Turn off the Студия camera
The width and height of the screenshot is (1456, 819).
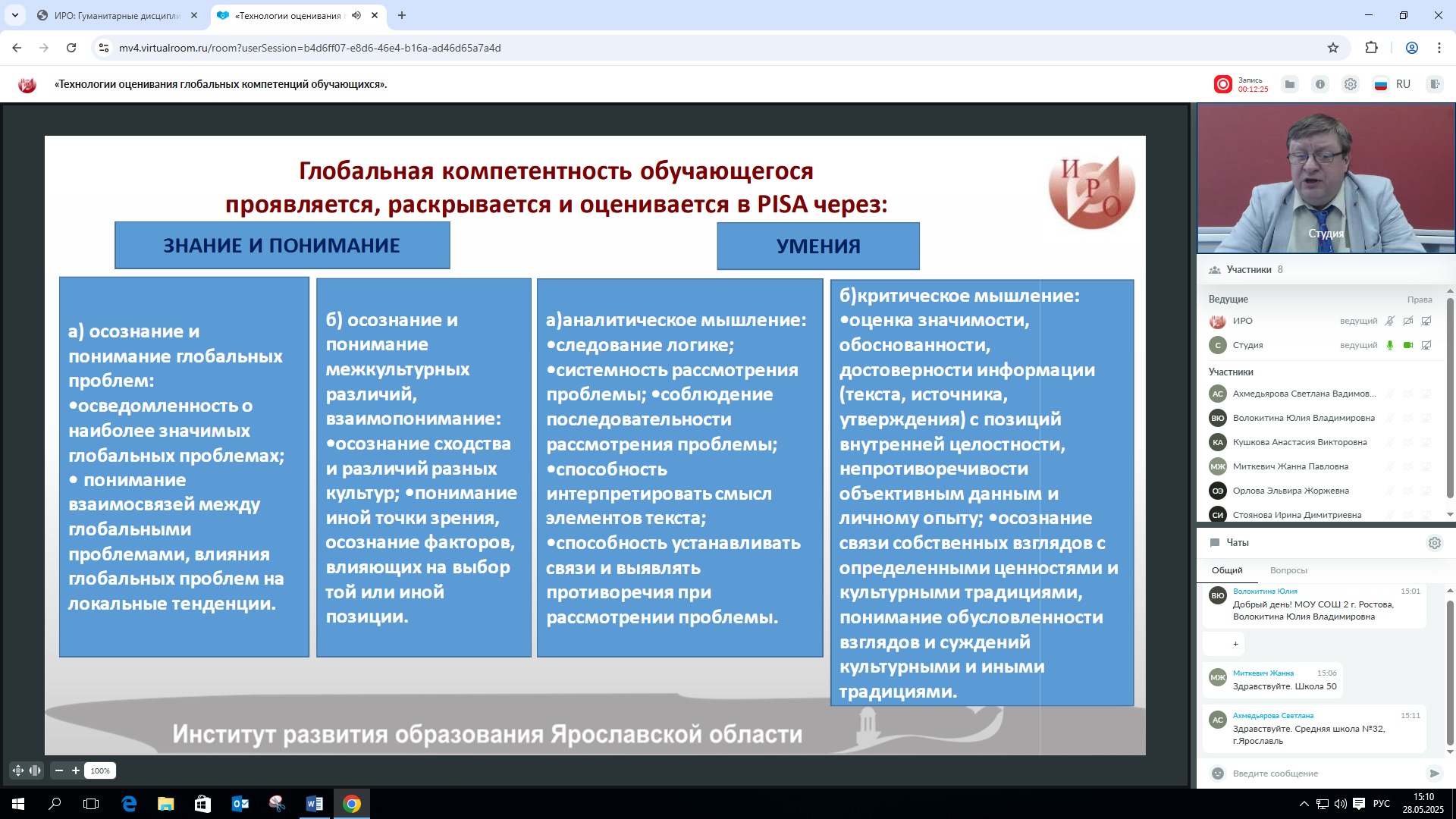(x=1408, y=345)
